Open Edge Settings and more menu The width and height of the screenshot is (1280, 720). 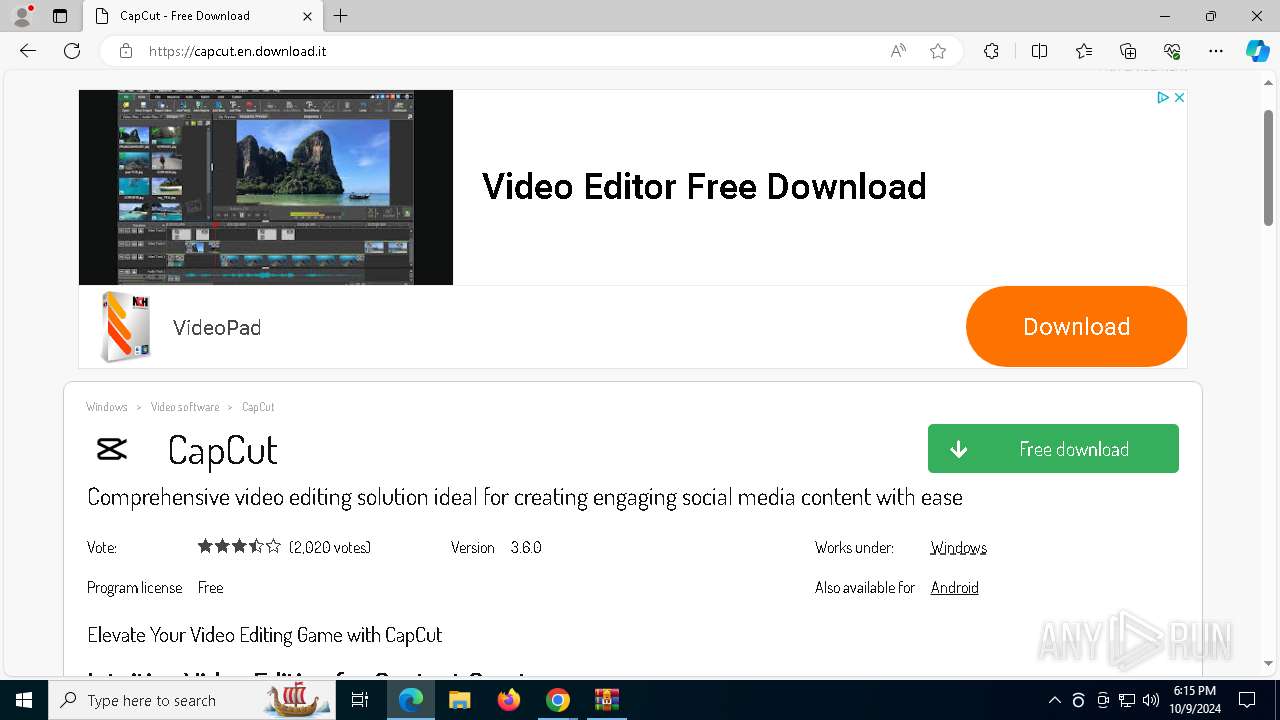tap(1216, 51)
